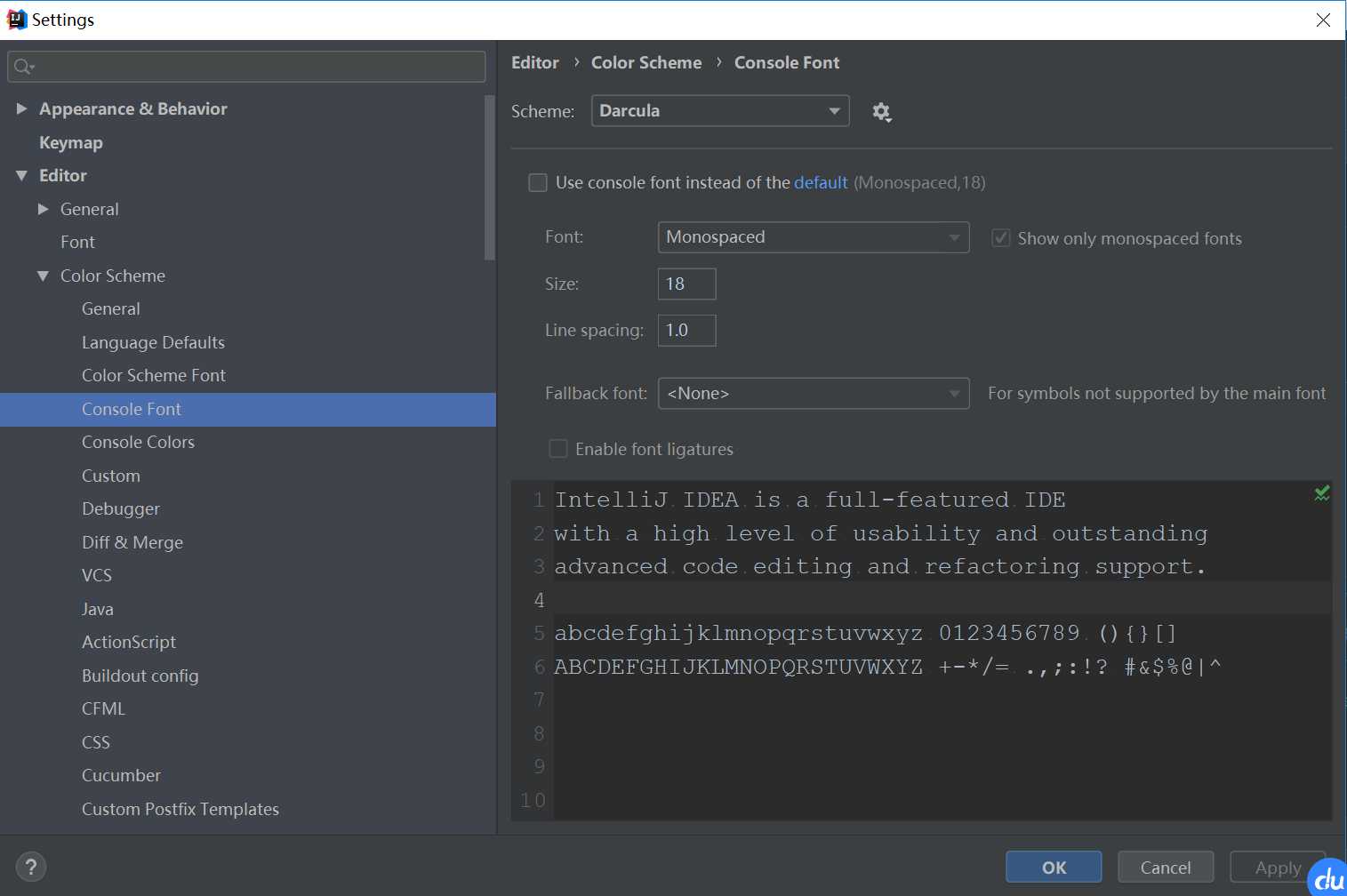The width and height of the screenshot is (1347, 896).
Task: Click the Size input field
Action: [x=686, y=284]
